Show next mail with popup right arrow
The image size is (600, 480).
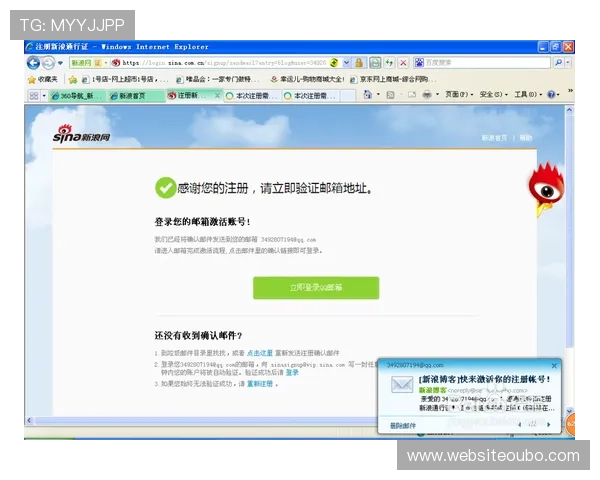549,424
